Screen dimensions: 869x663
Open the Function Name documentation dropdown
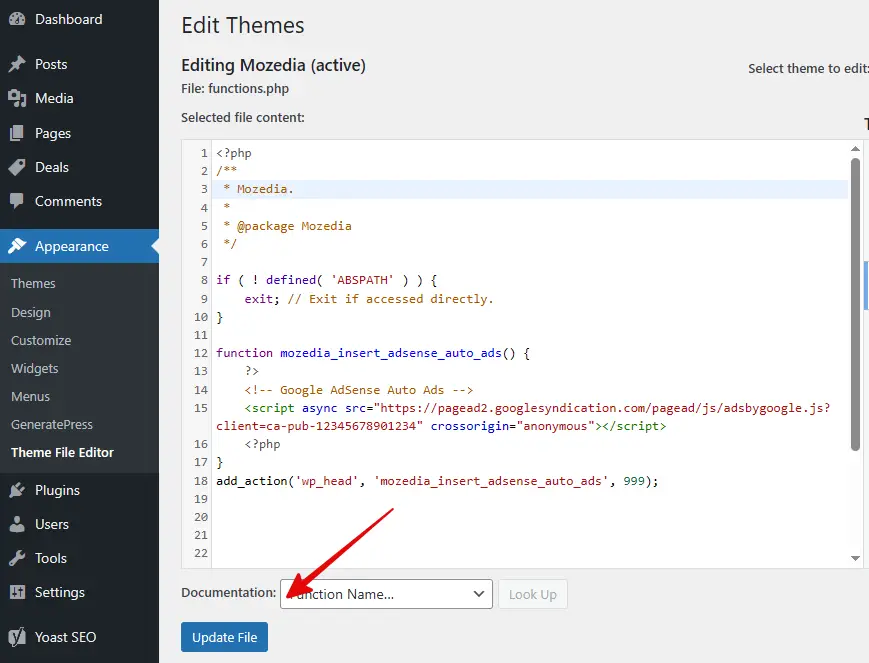point(386,594)
